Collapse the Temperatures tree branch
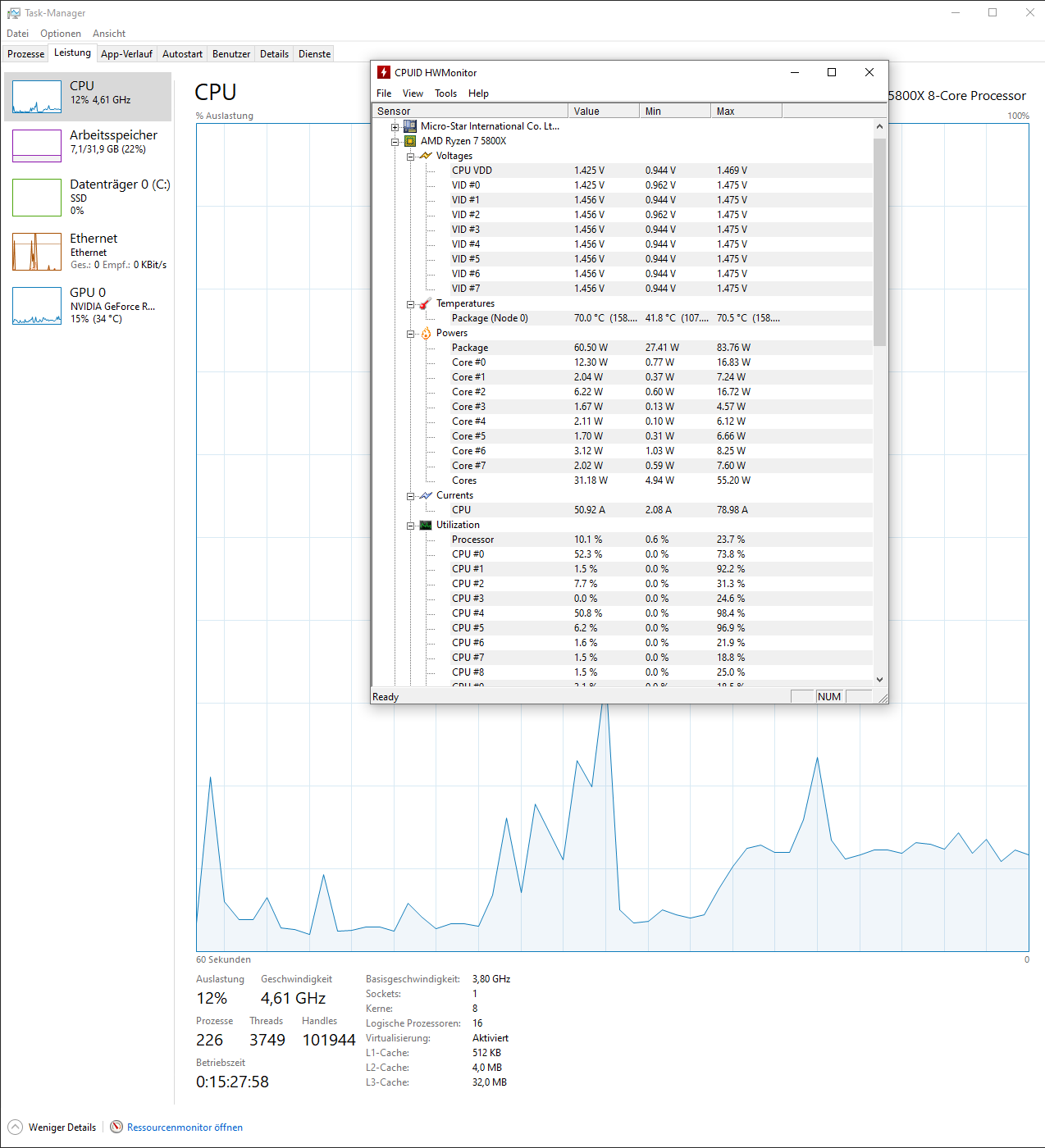Viewport: 1045px width, 1148px height. tap(410, 304)
